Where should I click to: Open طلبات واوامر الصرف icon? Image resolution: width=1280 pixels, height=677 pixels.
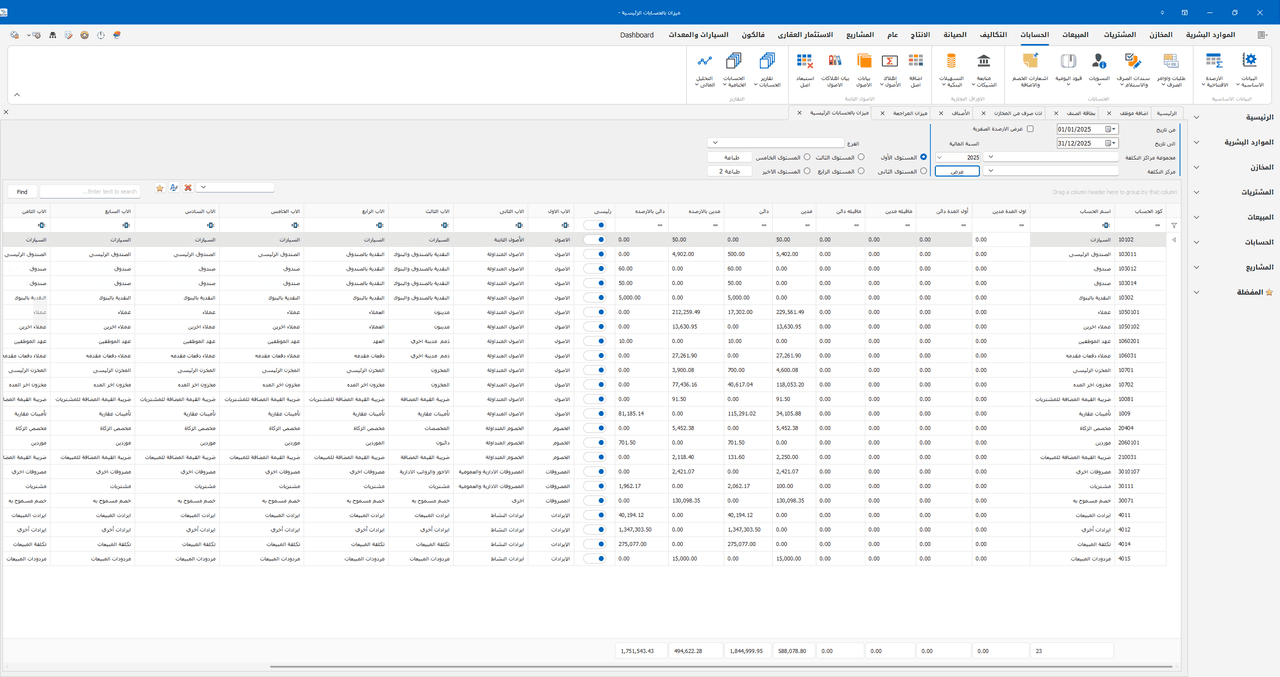pyautogui.click(x=1171, y=70)
